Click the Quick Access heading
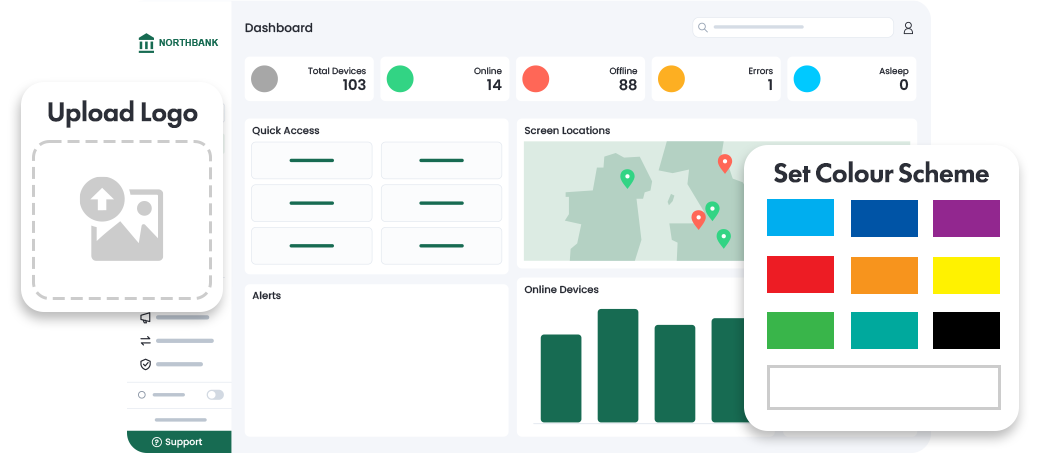 click(286, 130)
